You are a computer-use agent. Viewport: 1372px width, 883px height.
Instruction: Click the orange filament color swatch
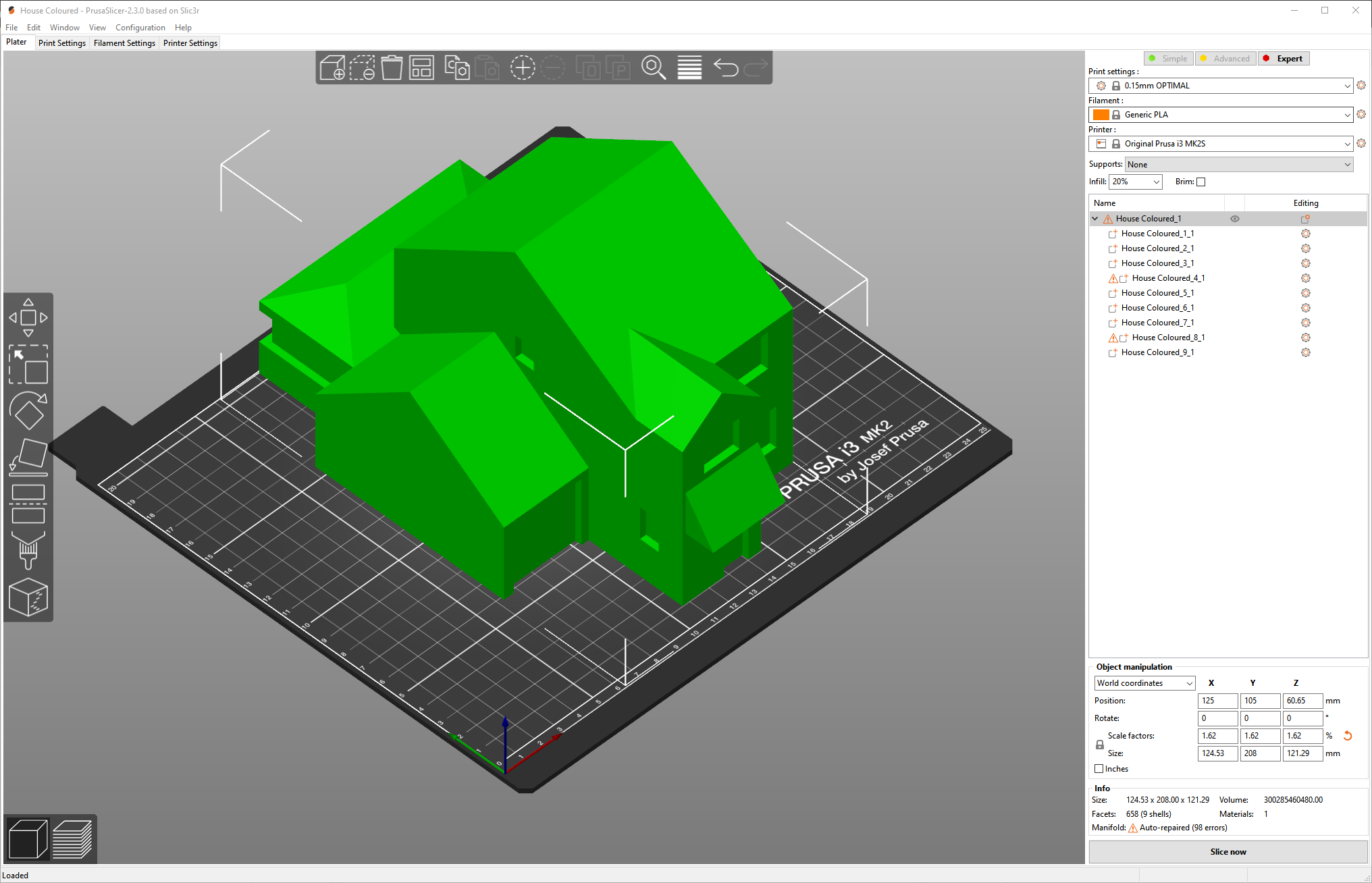[x=1101, y=115]
